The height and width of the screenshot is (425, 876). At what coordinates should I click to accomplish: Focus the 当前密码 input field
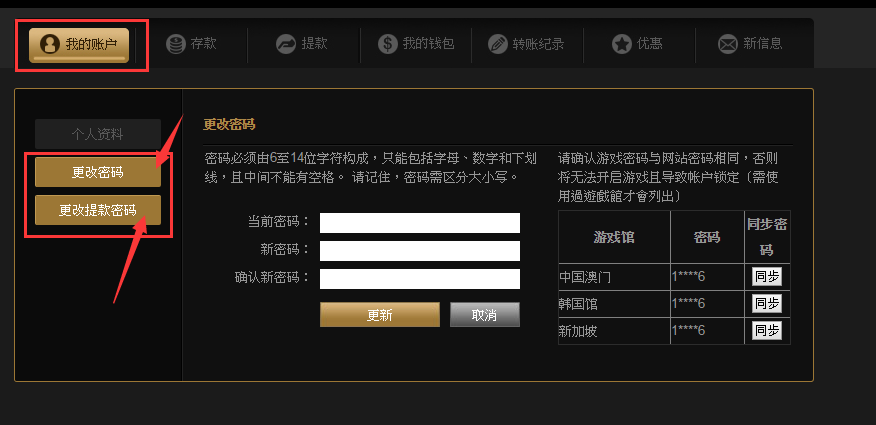tap(420, 223)
